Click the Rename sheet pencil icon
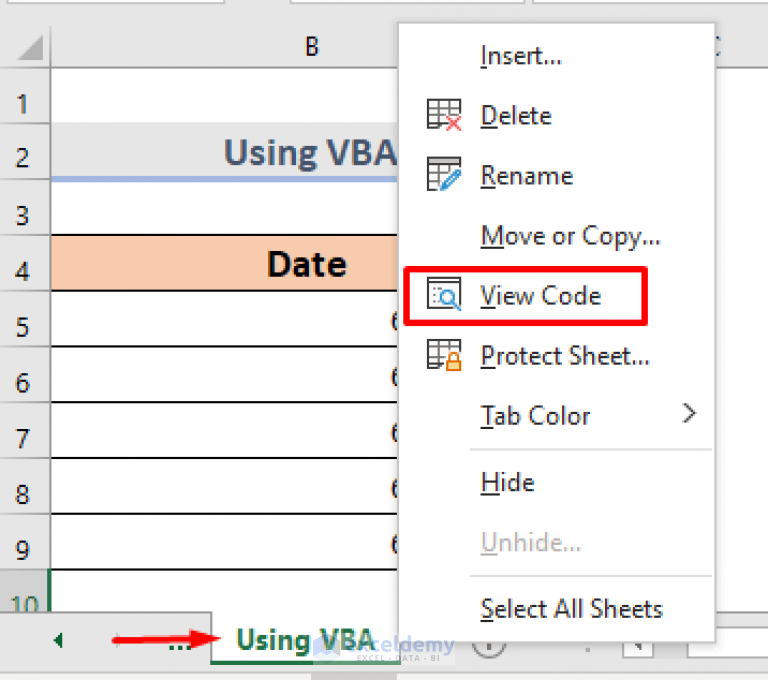 pos(444,174)
